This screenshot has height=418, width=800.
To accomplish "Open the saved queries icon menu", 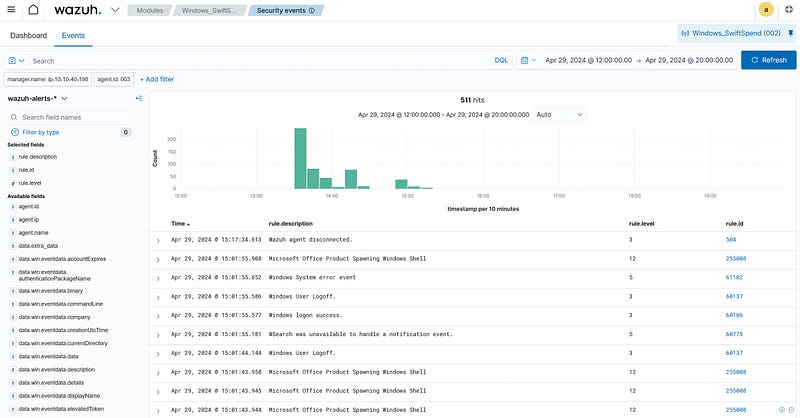I will [17, 61].
